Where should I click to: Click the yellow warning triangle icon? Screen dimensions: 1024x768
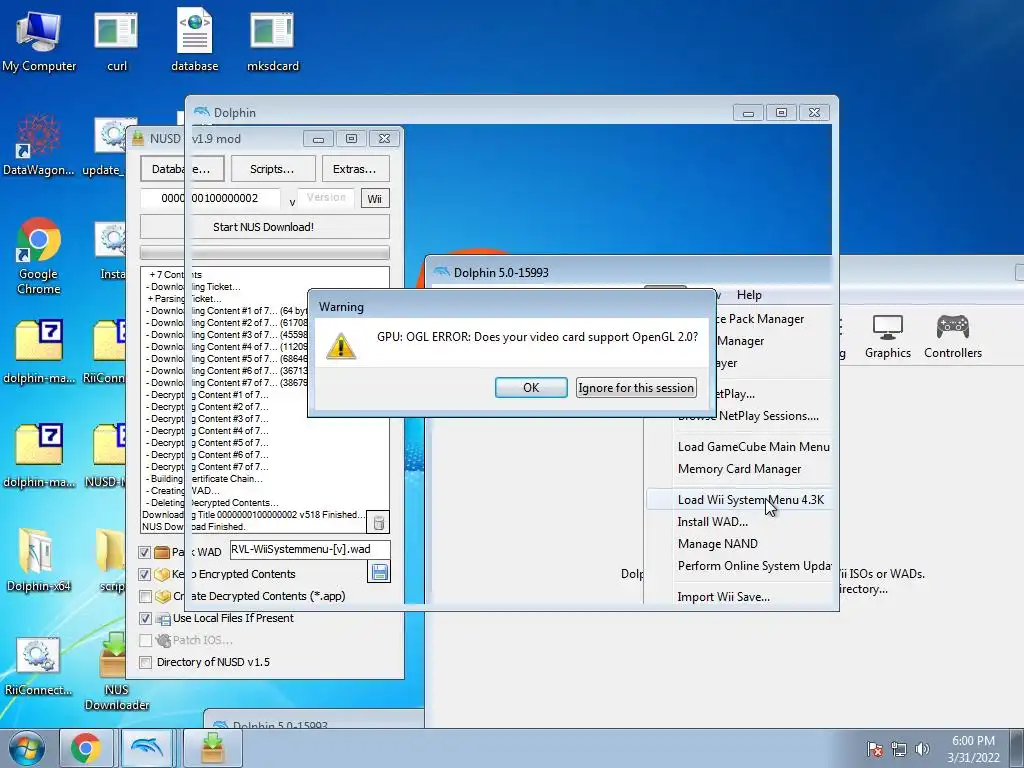click(341, 345)
